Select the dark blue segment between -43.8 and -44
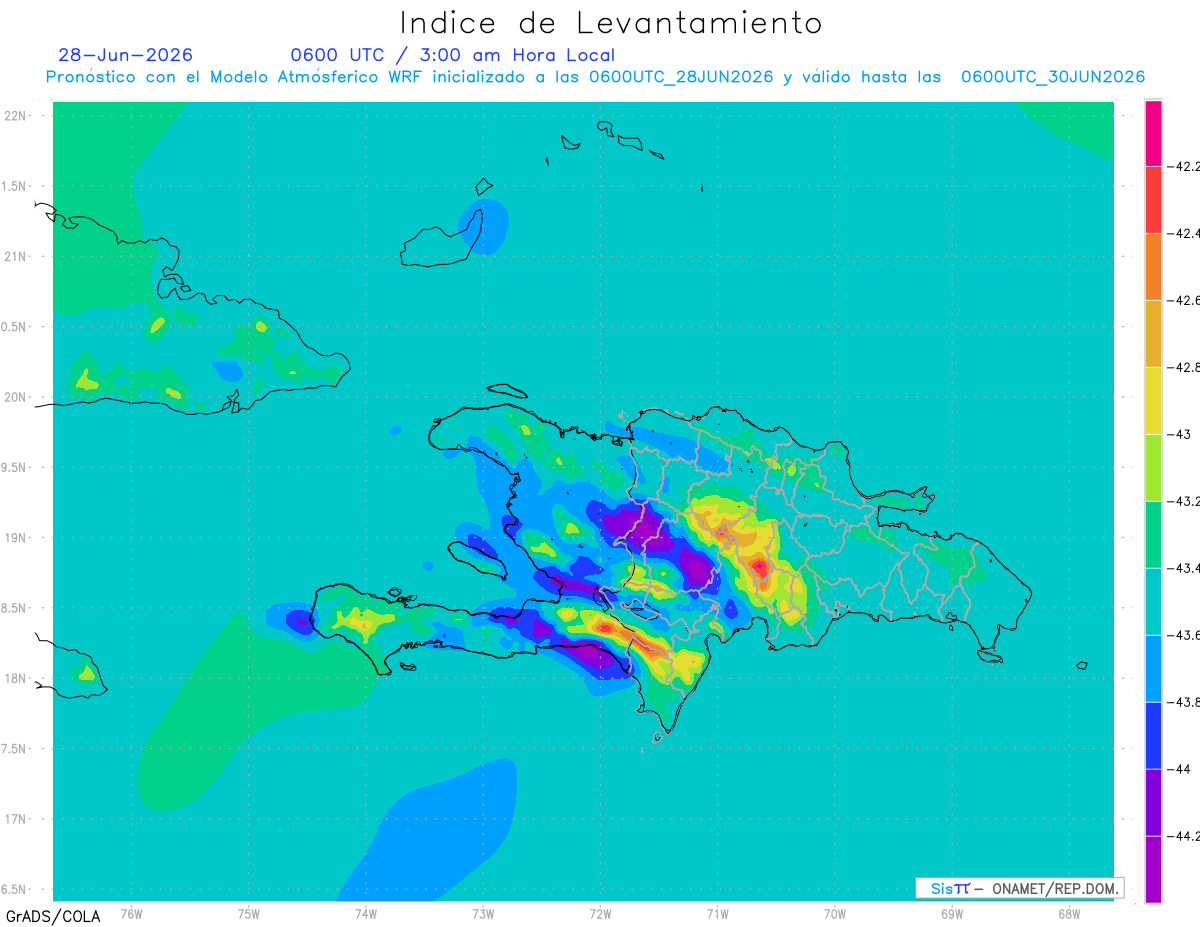 [1153, 736]
